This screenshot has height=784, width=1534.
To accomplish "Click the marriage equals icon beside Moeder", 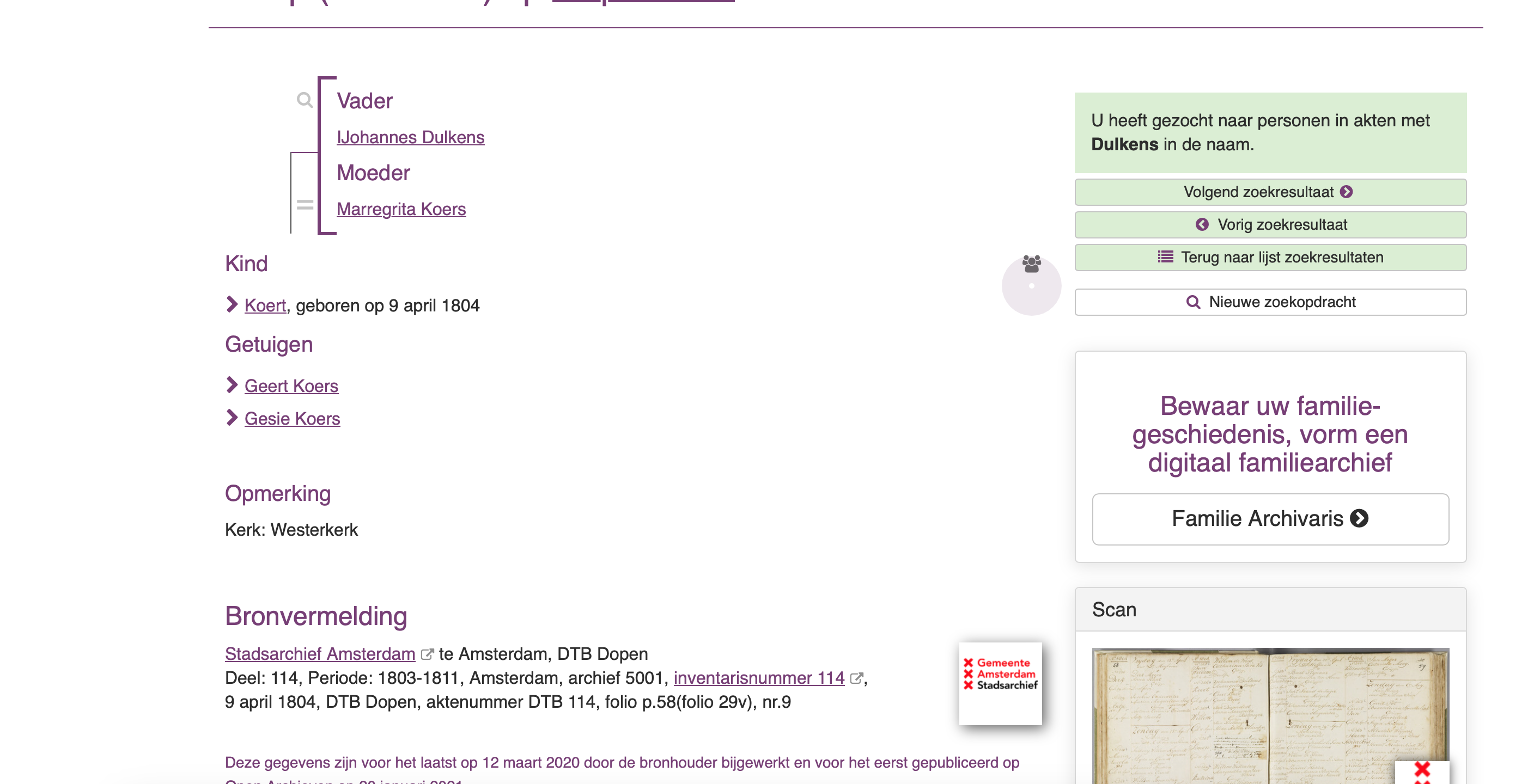I will point(305,205).
